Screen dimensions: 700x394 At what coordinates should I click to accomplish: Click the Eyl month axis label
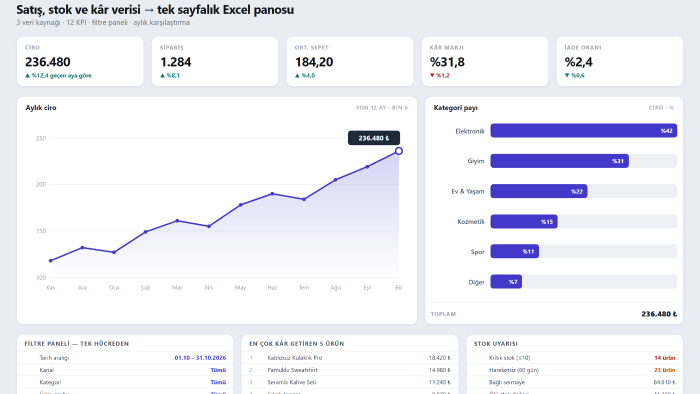[x=367, y=287]
